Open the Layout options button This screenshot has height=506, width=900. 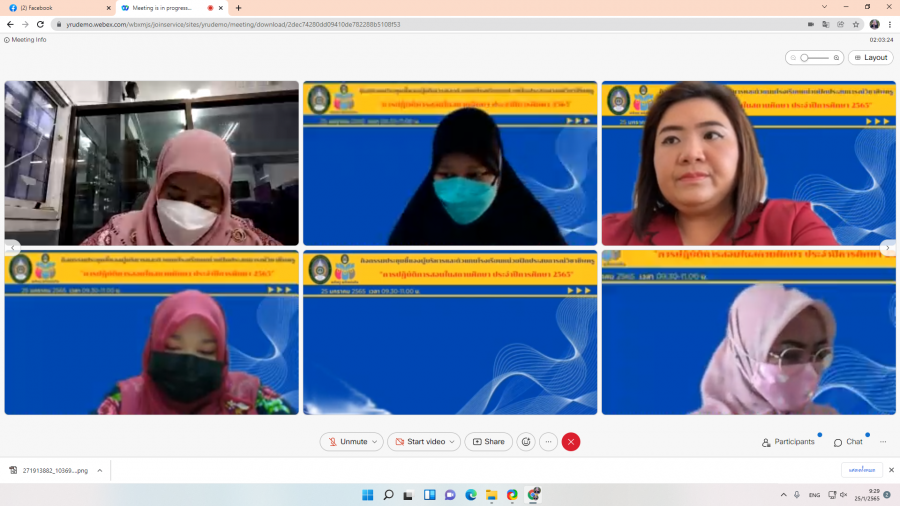point(870,58)
